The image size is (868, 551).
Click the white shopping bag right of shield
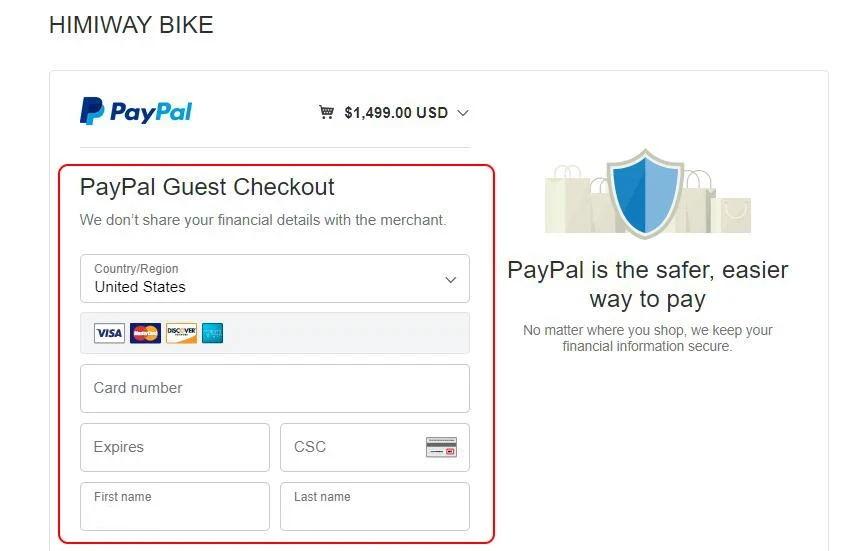tap(733, 212)
